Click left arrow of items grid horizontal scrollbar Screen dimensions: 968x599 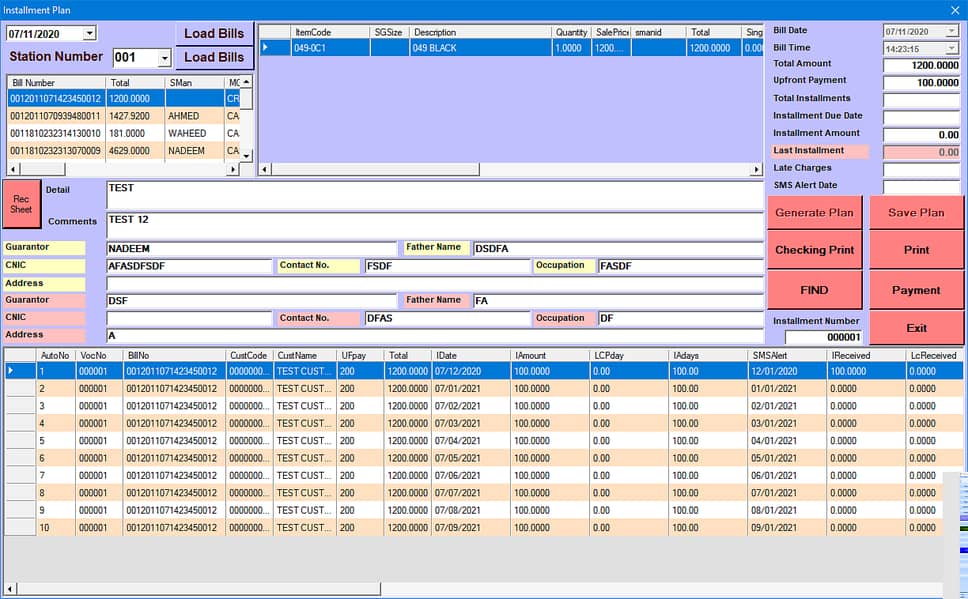(265, 169)
